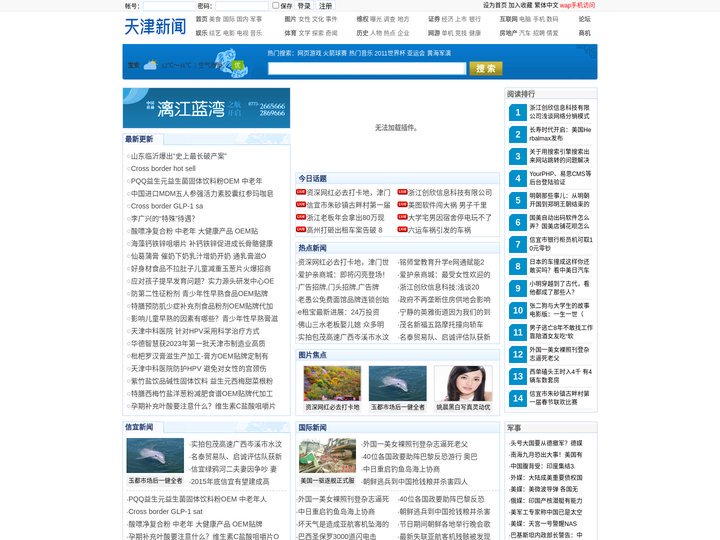The image size is (720, 540).
Task: Click rank number 10 badge in 阅读排行
Action: [x=518, y=311]
